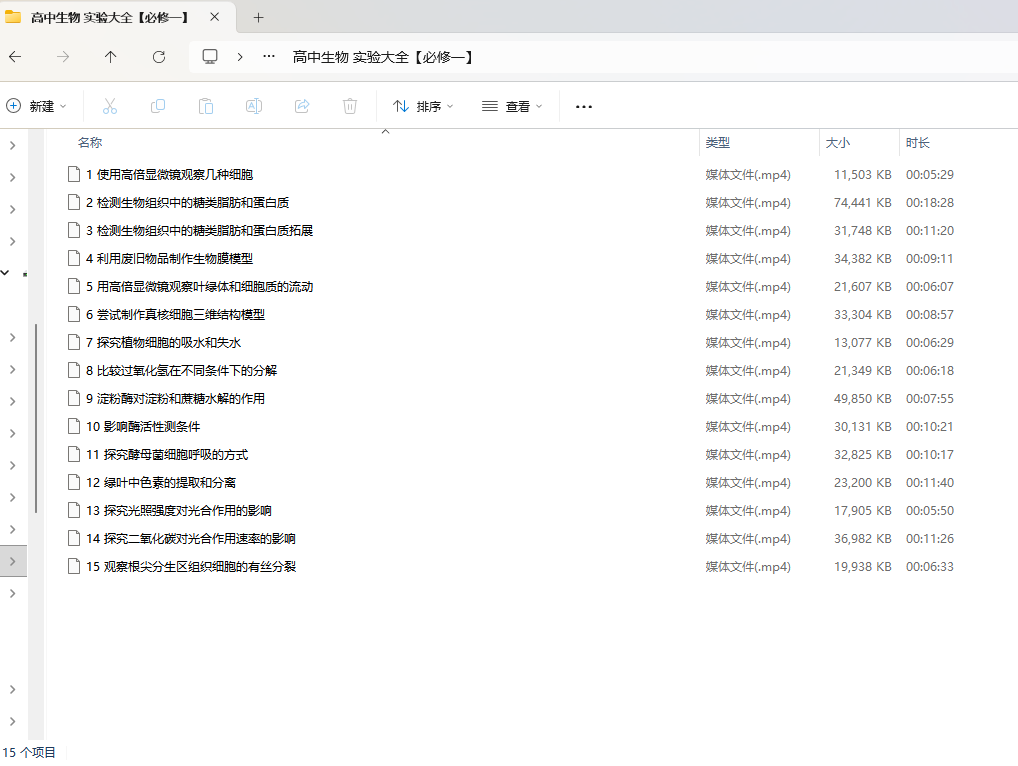The width and height of the screenshot is (1018, 766).
Task: Go up one folder level
Action: coord(111,57)
